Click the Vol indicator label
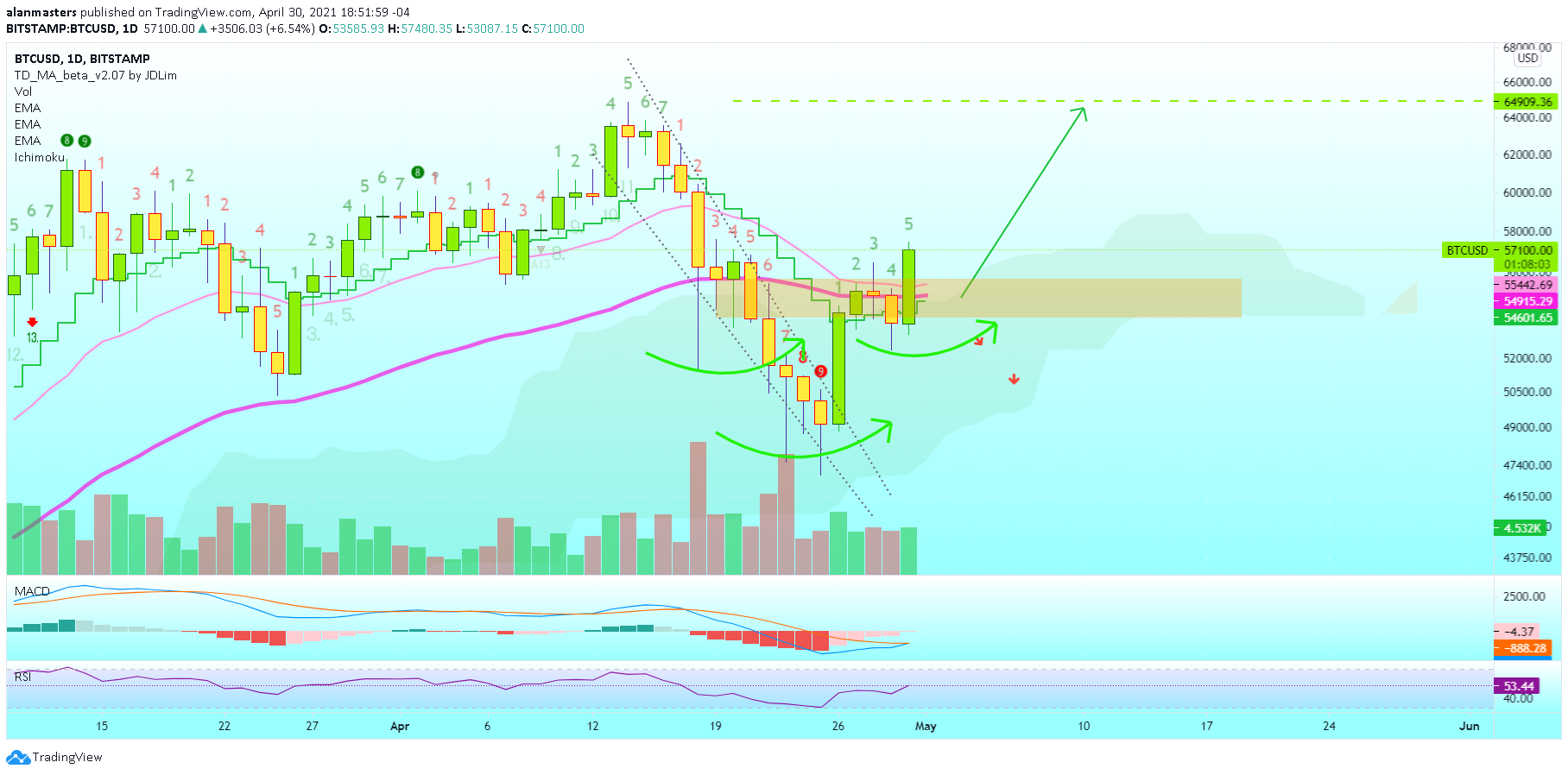1568x775 pixels. pyautogui.click(x=22, y=91)
